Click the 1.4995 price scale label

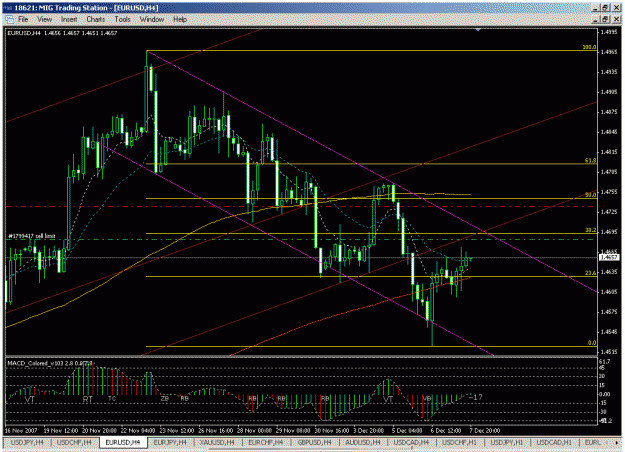(x=609, y=32)
